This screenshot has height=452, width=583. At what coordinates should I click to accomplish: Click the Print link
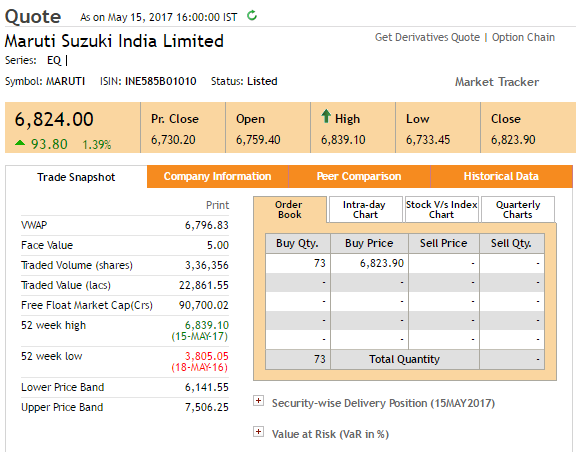pos(218,205)
